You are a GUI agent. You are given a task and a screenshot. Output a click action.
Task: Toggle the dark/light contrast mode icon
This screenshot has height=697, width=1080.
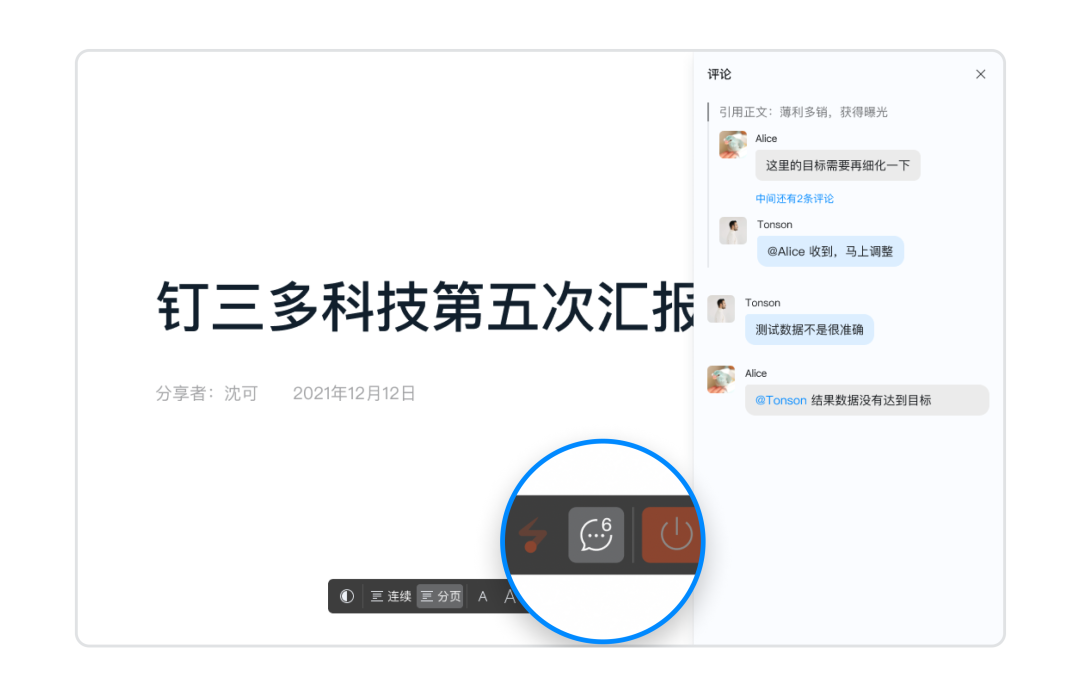pyautogui.click(x=346, y=596)
